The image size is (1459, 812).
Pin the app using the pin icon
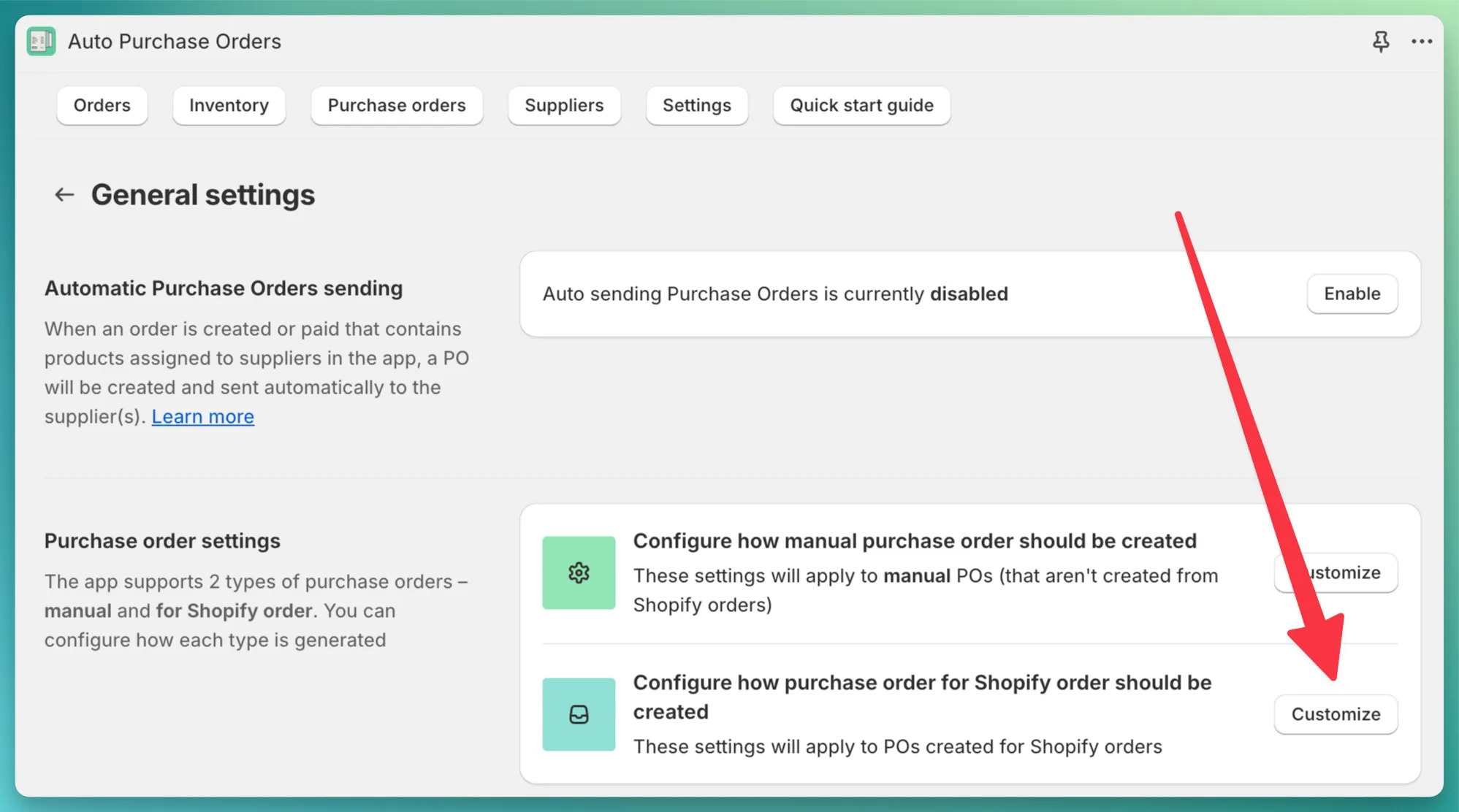pos(1380,42)
